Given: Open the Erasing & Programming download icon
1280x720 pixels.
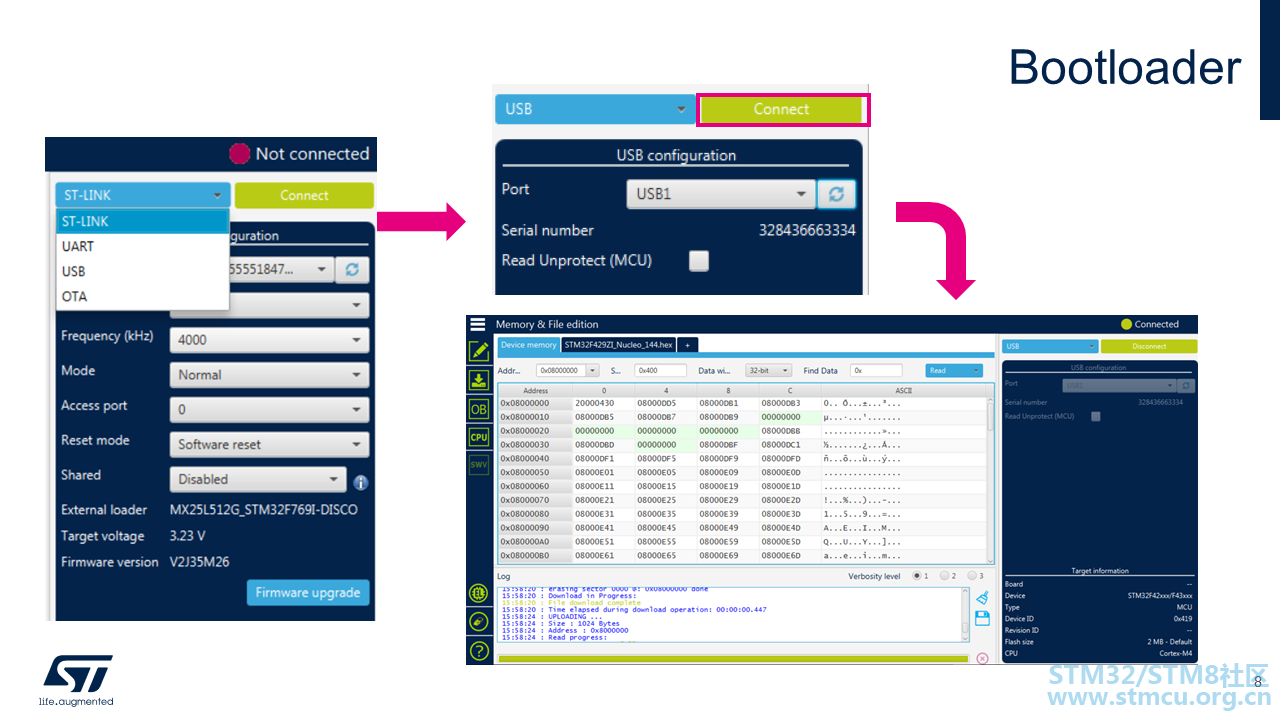Looking at the screenshot, I should click(x=478, y=380).
